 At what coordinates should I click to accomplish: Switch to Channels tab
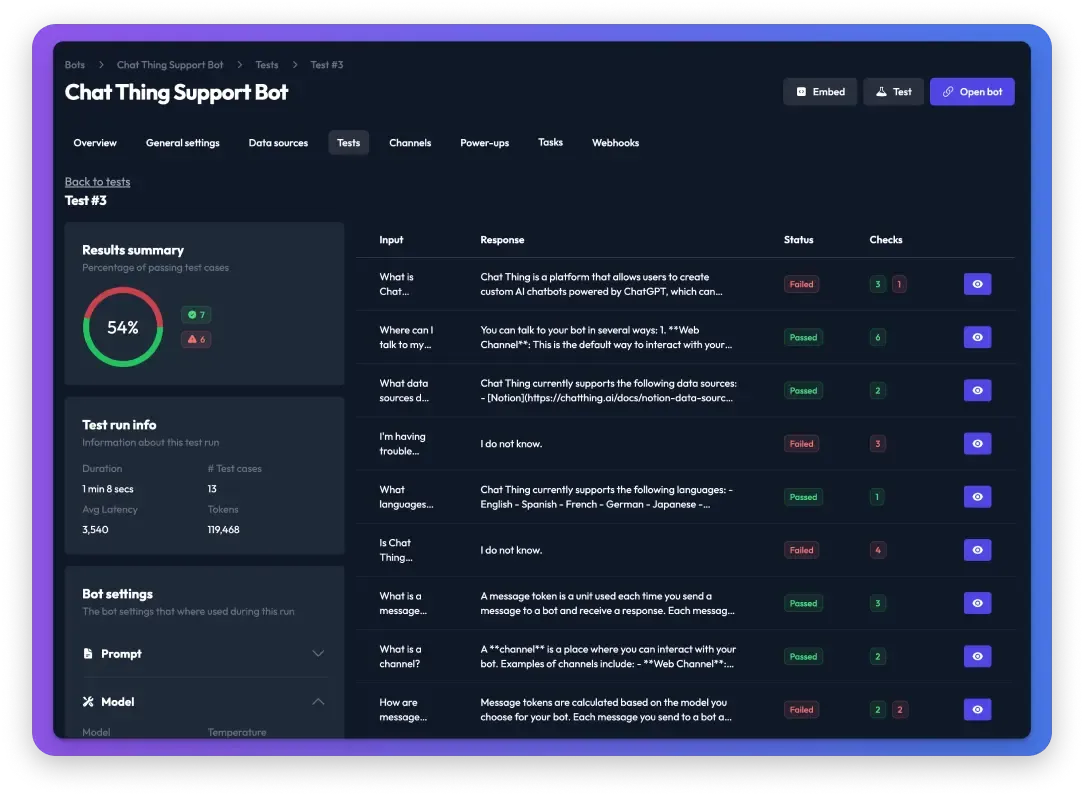click(x=410, y=143)
